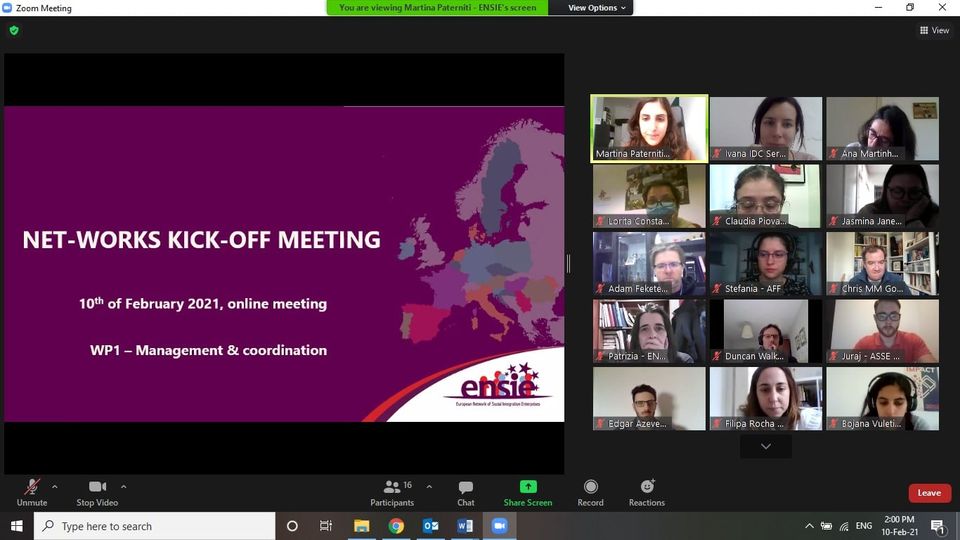The height and width of the screenshot is (540, 960).
Task: Expand the arrow beside Participants
Action: (x=429, y=487)
